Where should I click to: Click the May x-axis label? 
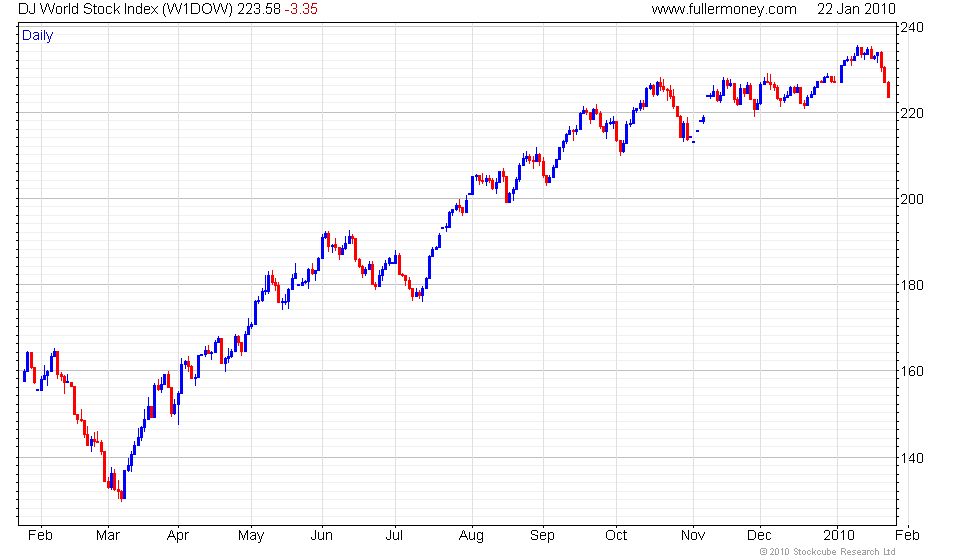(x=251, y=536)
